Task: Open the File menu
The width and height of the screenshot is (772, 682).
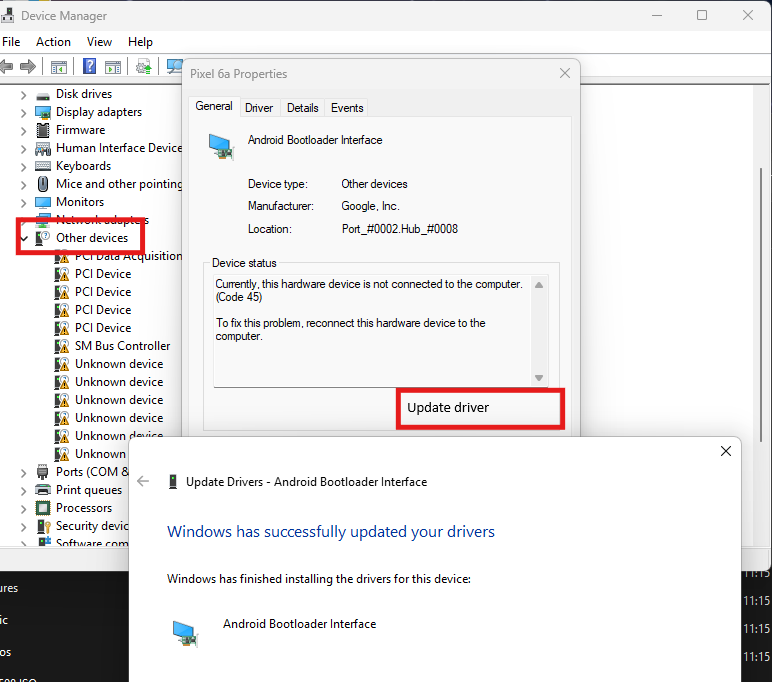Action: tap(11, 42)
